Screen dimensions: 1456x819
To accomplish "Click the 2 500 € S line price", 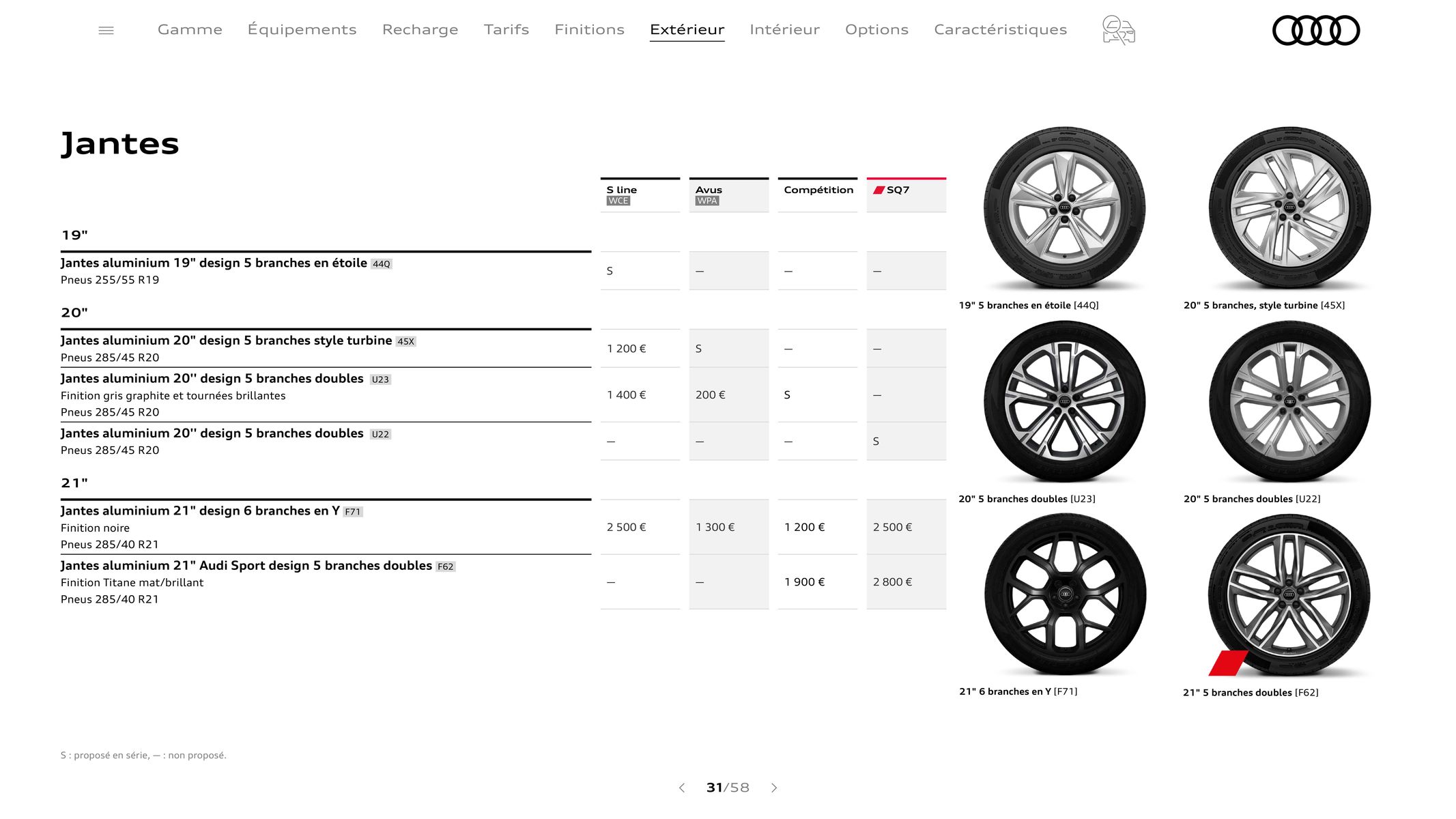I will click(x=626, y=528).
